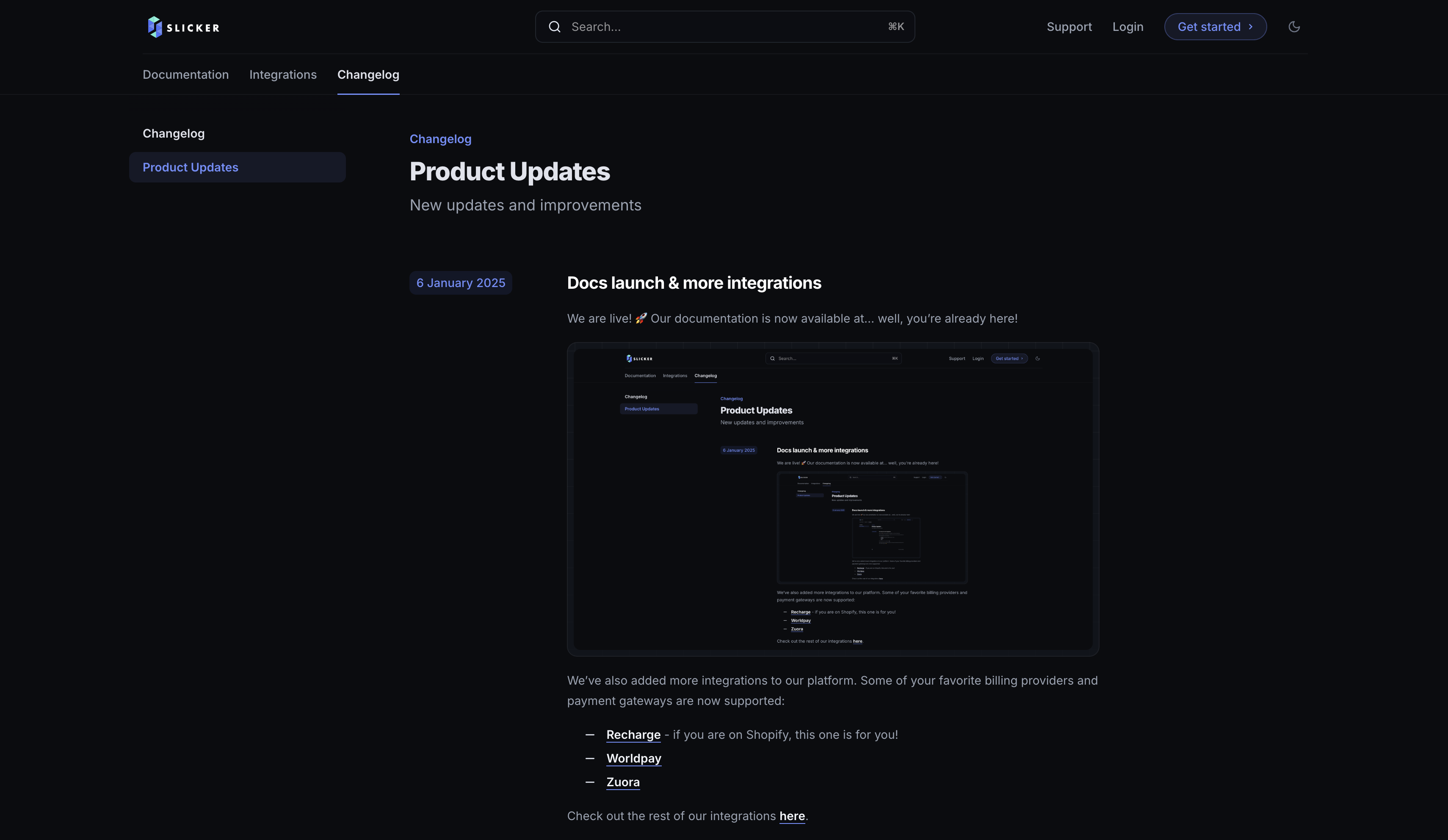Screen dimensions: 1448x840
Task: Click the Slicker logo
Action: (183, 26)
